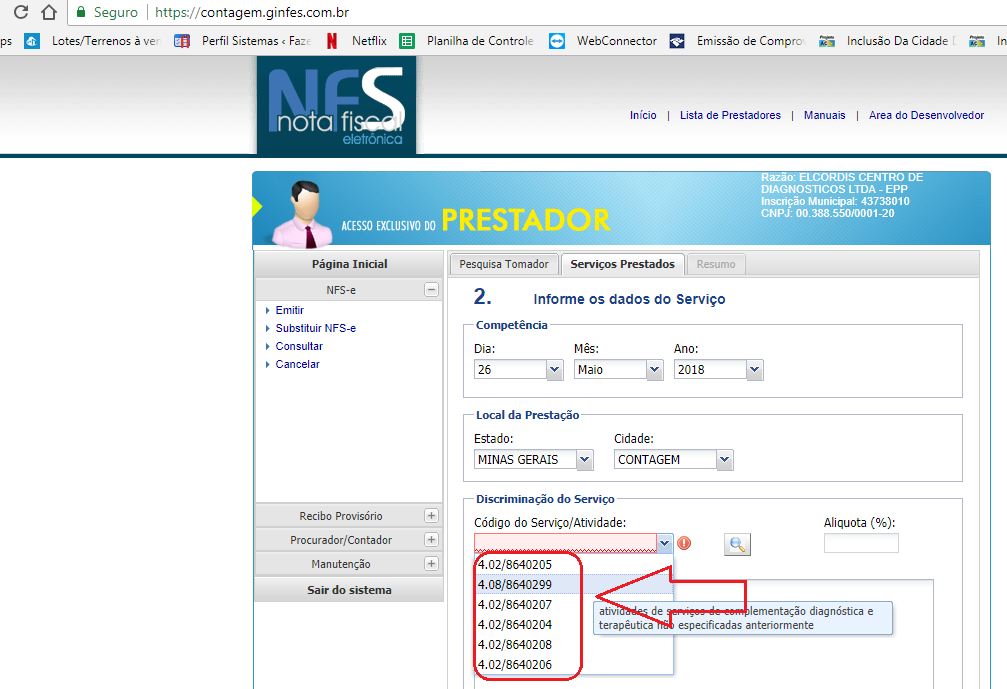Click the green secure padlock icon

pos(81,12)
